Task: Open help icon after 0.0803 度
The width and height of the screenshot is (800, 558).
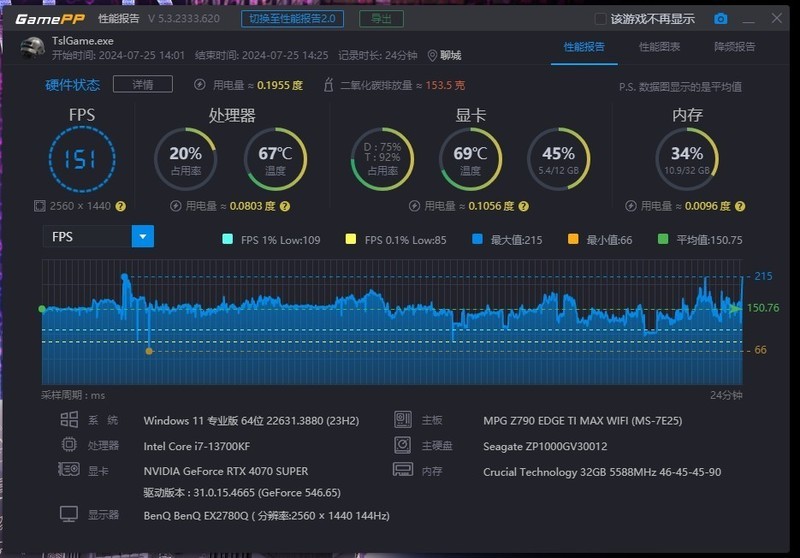Action: coord(285,206)
